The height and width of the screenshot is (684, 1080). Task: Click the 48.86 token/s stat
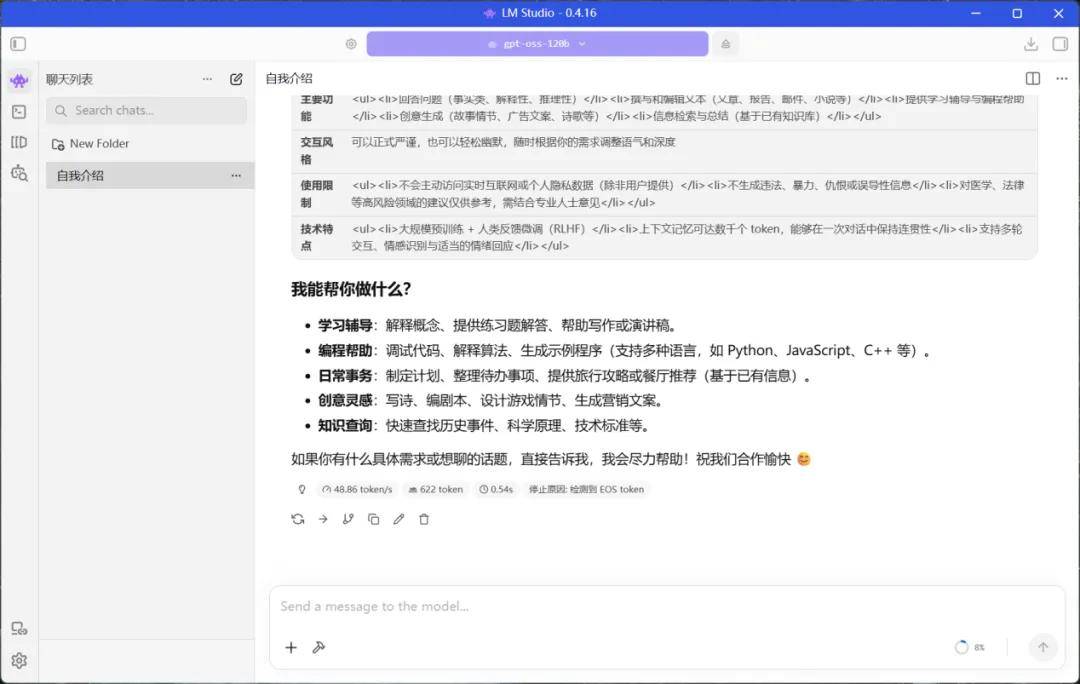tap(357, 490)
